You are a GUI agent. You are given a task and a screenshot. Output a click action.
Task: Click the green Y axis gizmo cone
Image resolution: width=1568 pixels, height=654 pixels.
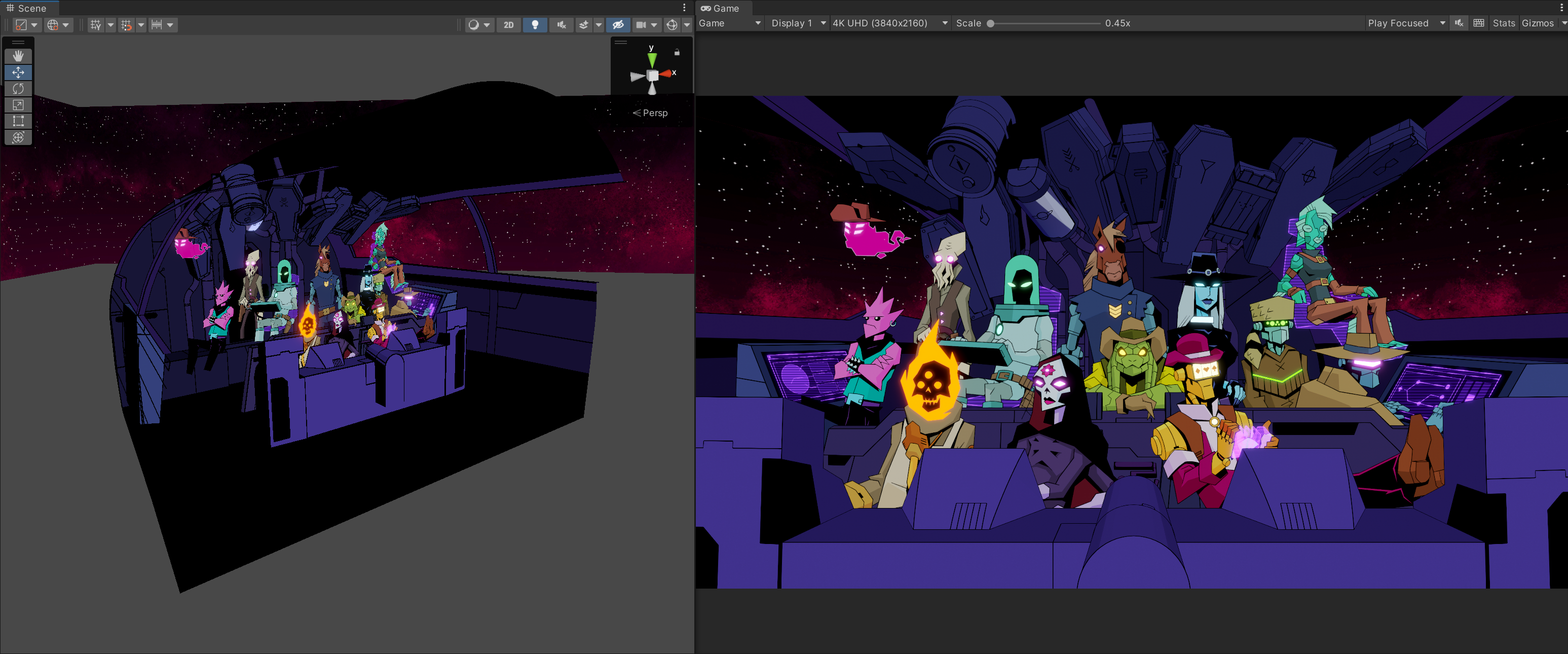[x=652, y=60]
